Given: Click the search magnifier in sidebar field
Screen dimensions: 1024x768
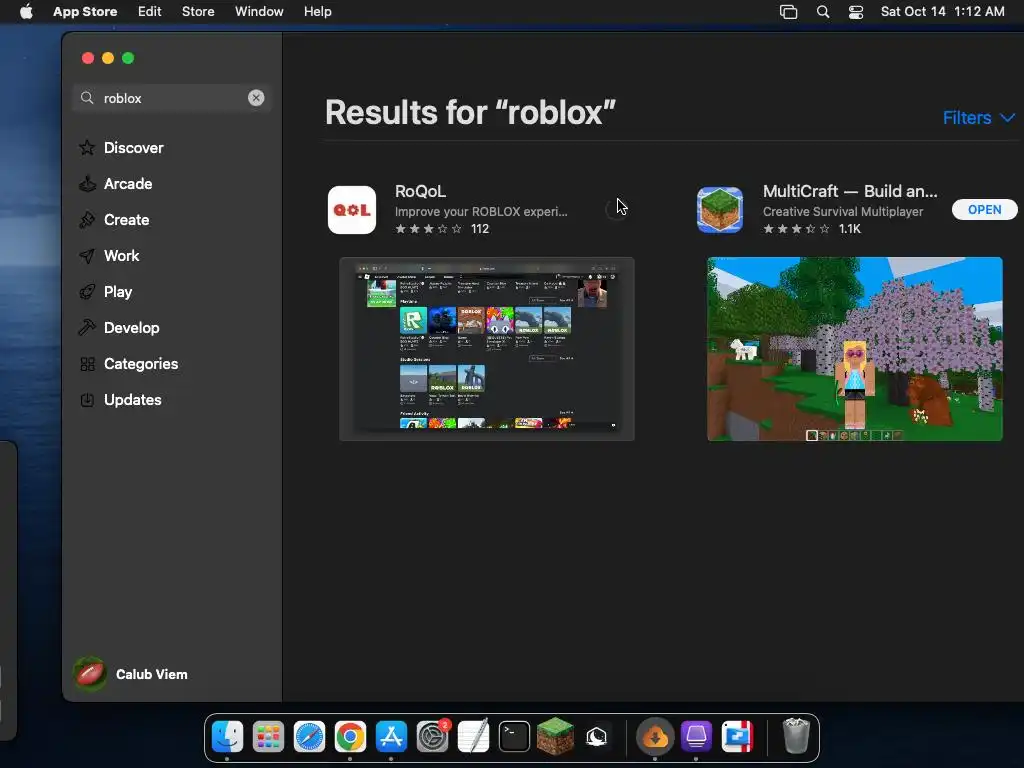Looking at the screenshot, I should coord(87,98).
